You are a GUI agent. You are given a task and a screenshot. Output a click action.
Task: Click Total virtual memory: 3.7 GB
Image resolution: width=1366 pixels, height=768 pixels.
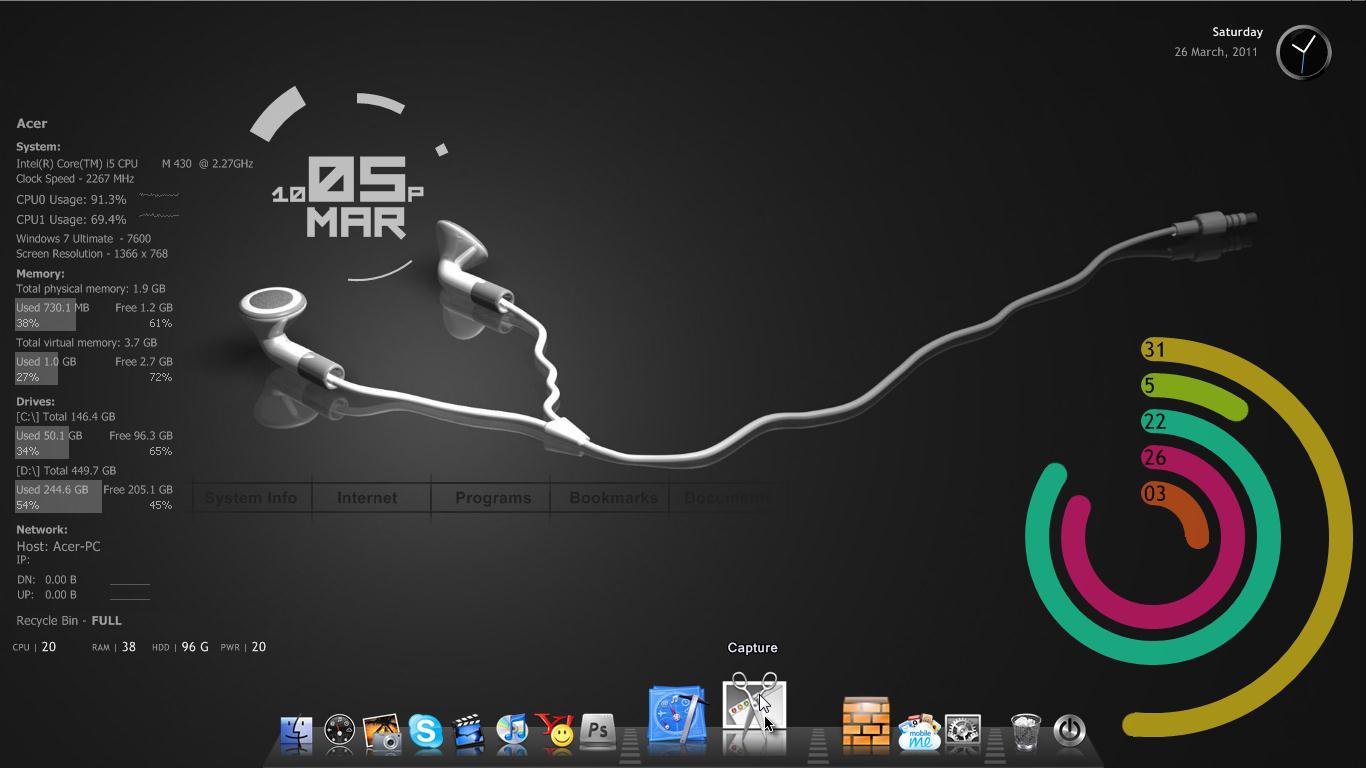pos(86,342)
